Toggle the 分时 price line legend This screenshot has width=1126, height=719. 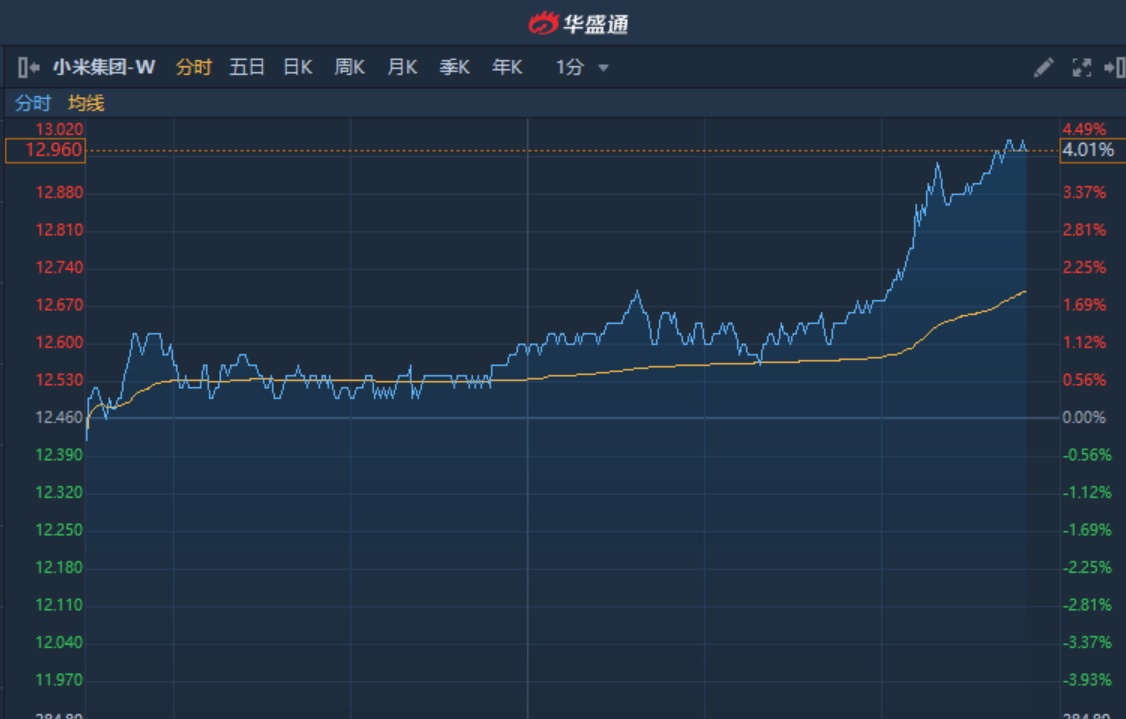[32, 103]
